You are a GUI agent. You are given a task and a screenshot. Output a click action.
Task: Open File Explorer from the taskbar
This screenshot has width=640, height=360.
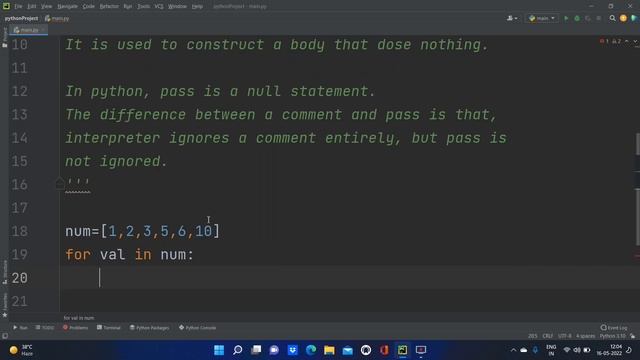click(329, 350)
